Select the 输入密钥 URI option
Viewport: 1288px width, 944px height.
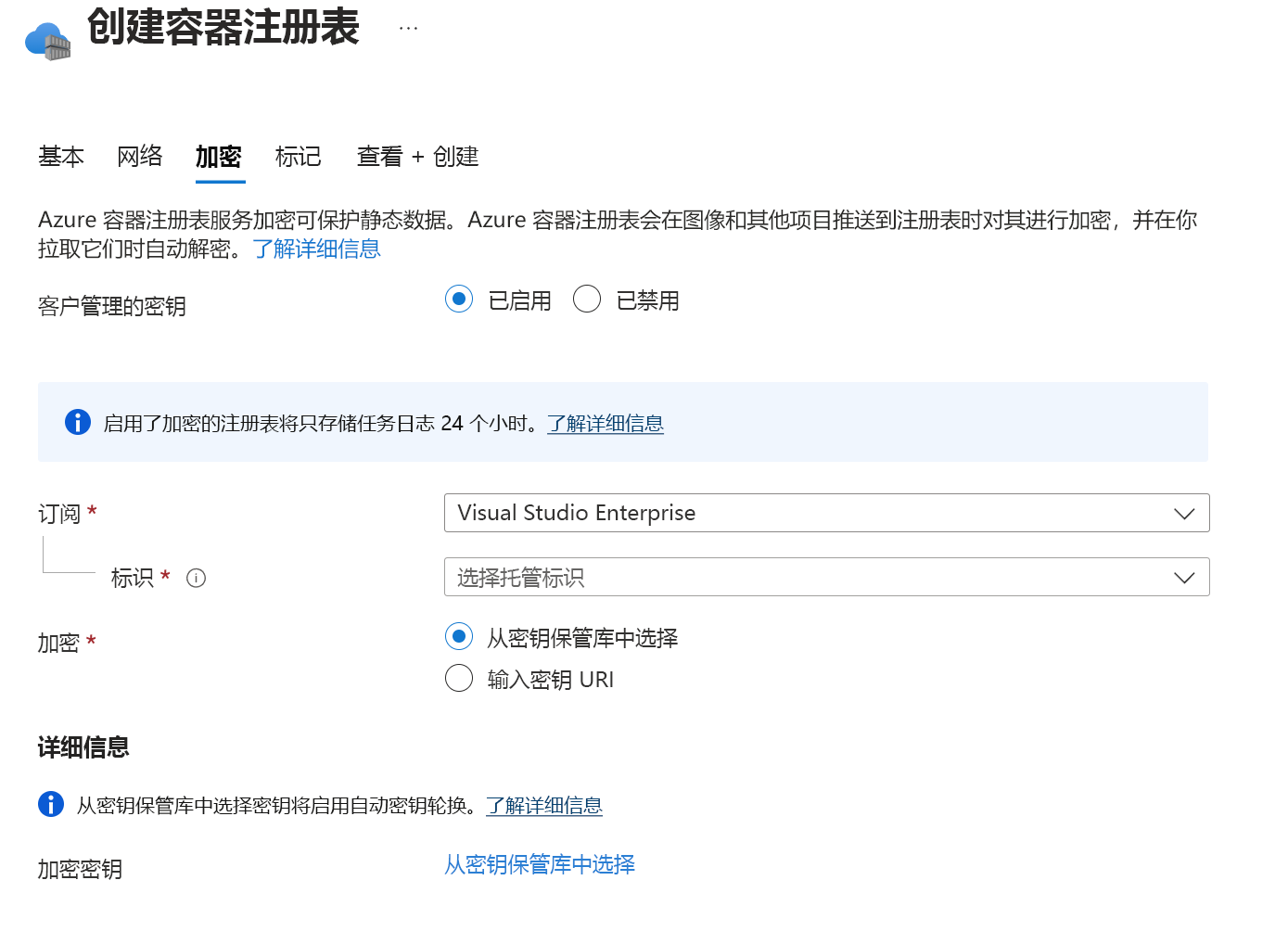click(459, 678)
